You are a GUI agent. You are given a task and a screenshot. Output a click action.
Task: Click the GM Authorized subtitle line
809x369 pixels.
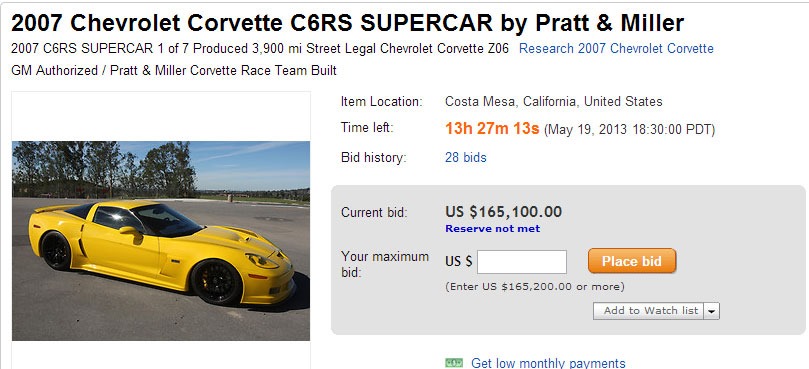(x=174, y=70)
